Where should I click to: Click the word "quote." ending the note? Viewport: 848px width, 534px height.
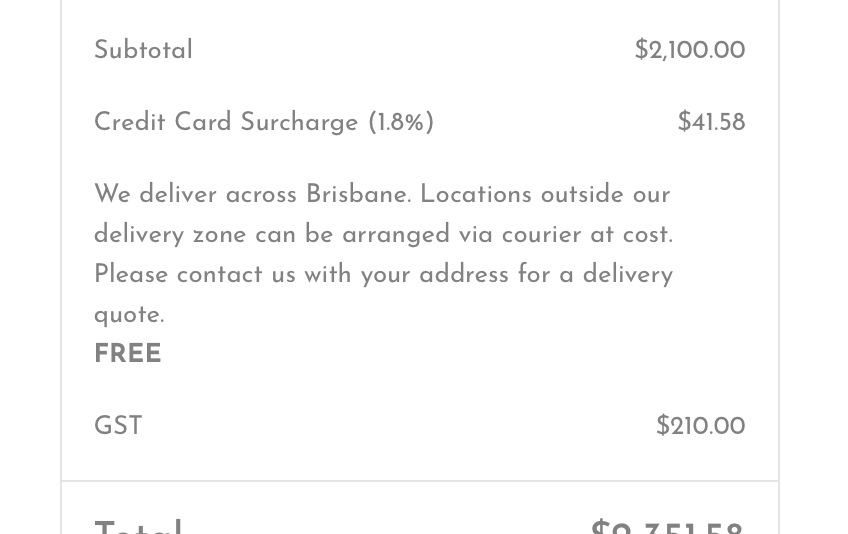(x=129, y=315)
